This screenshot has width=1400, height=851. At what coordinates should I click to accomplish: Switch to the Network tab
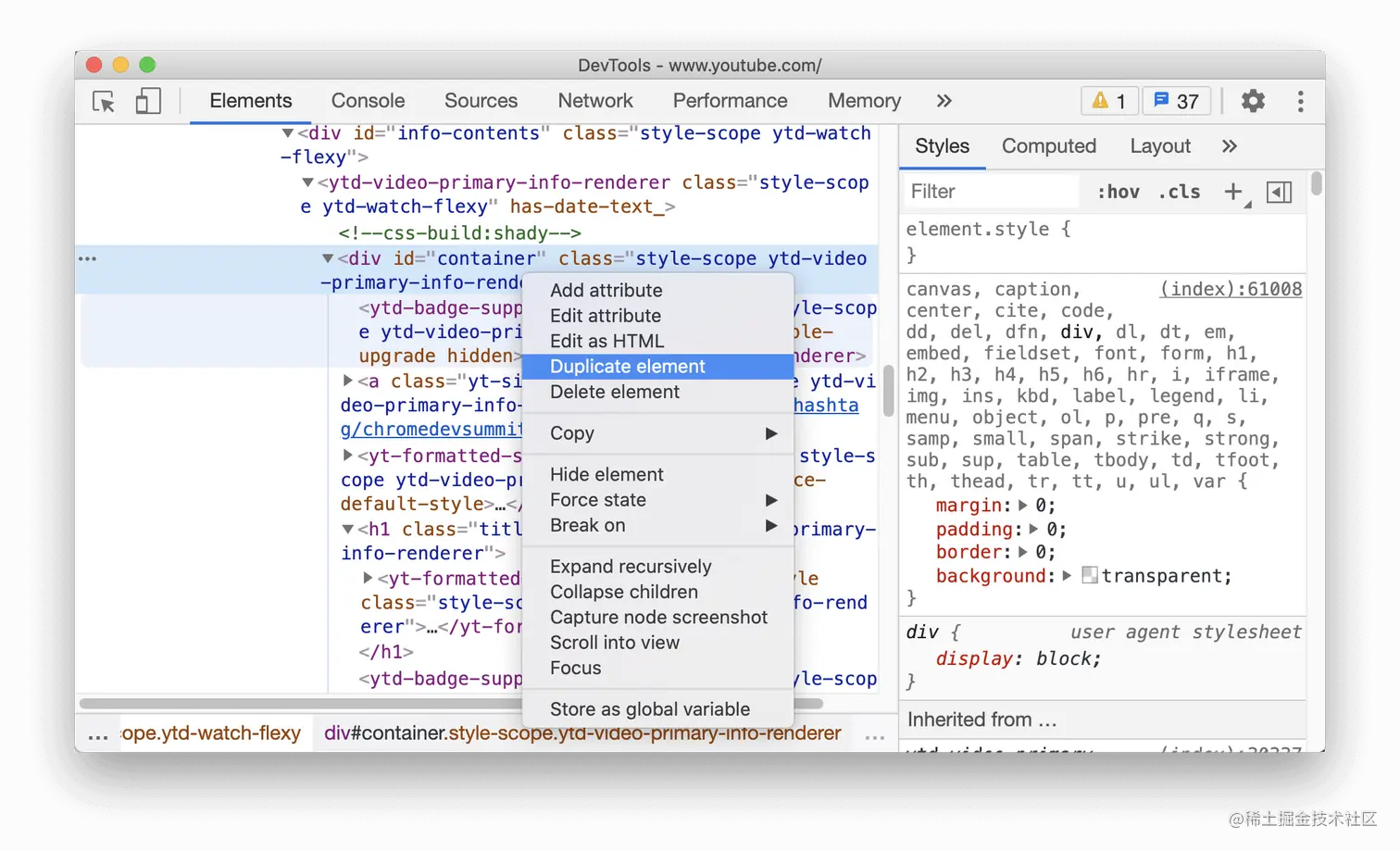tap(595, 101)
